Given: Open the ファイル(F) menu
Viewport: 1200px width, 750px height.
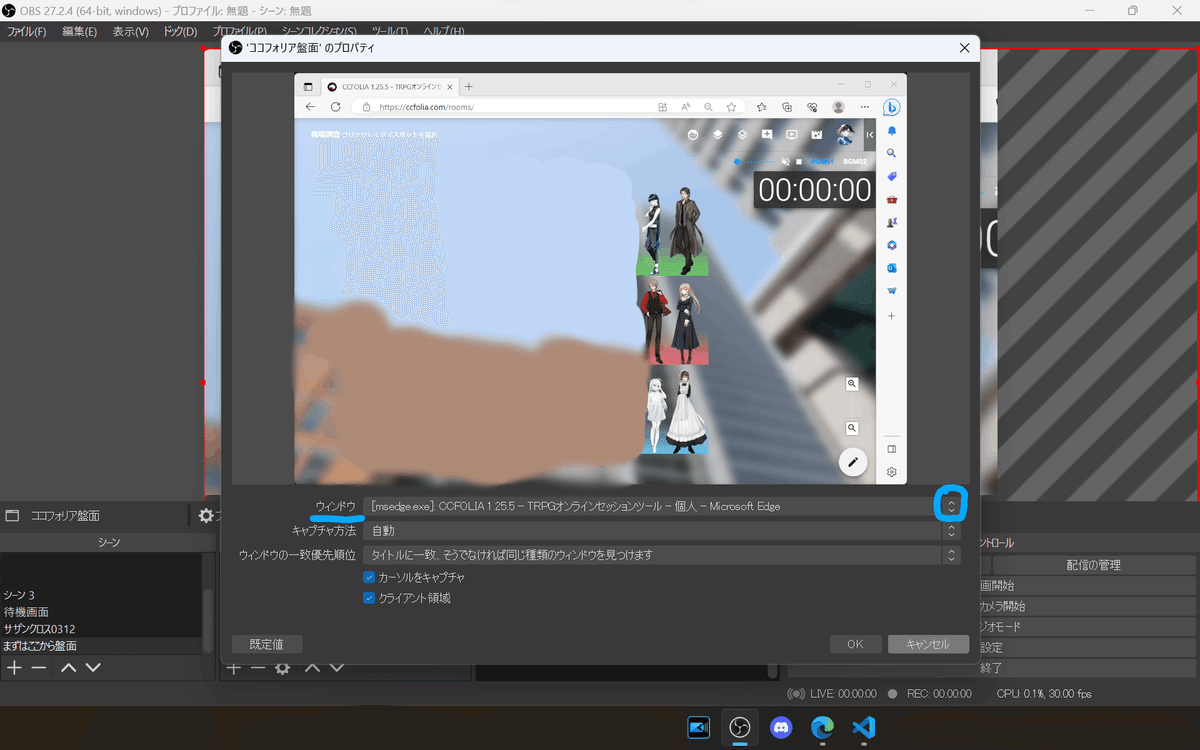Looking at the screenshot, I should 27,32.
